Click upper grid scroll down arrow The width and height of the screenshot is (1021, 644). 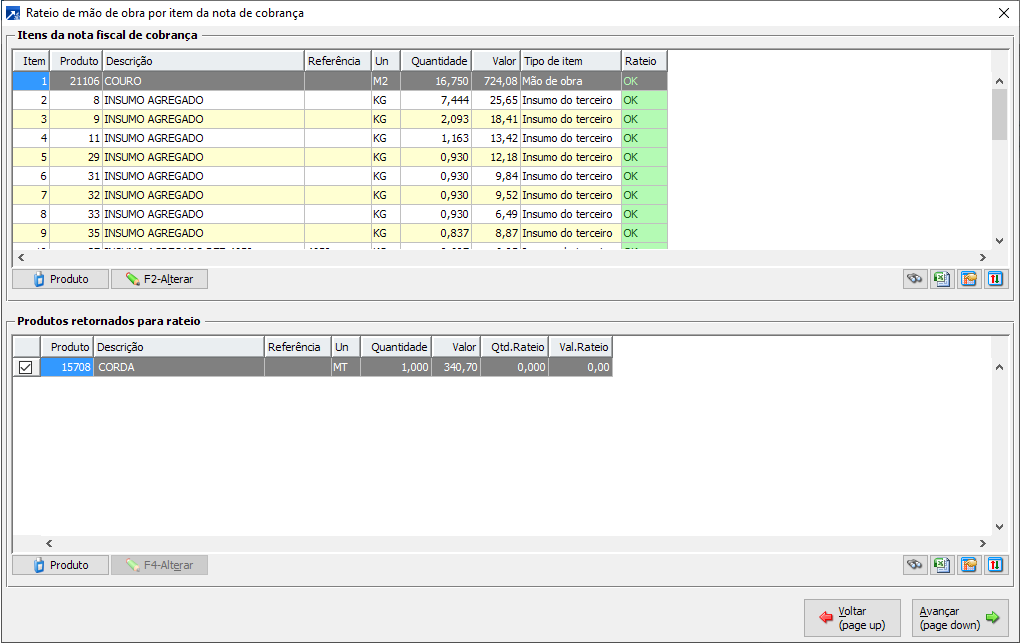(1000, 241)
